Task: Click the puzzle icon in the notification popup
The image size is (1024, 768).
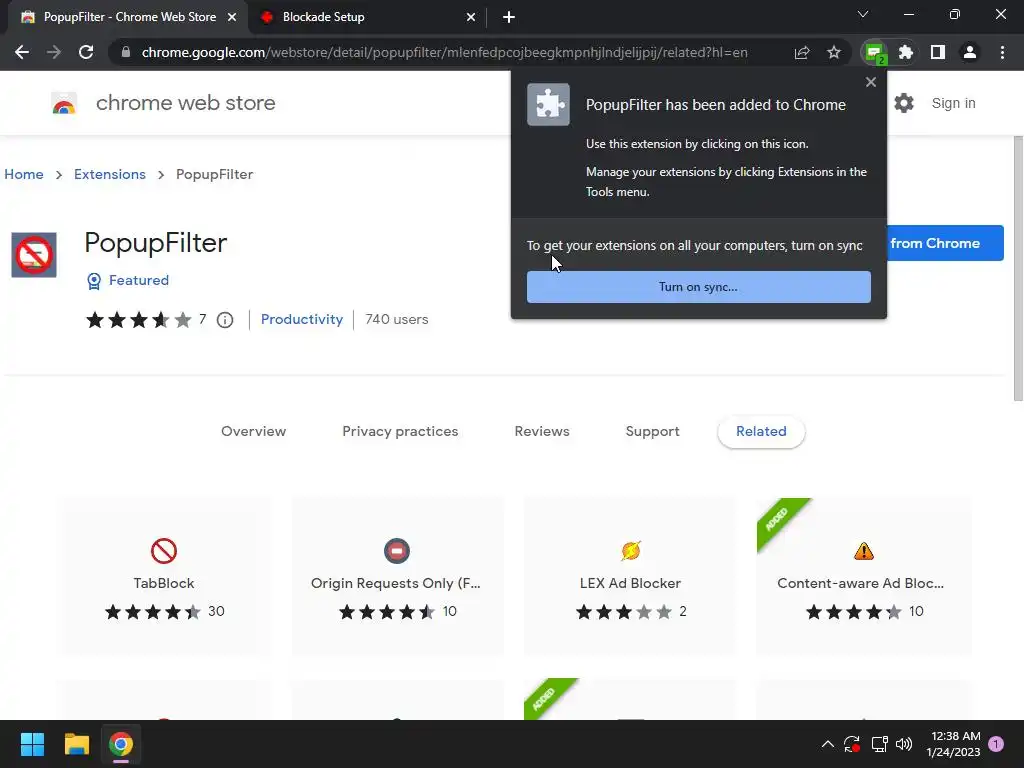Action: tap(549, 104)
